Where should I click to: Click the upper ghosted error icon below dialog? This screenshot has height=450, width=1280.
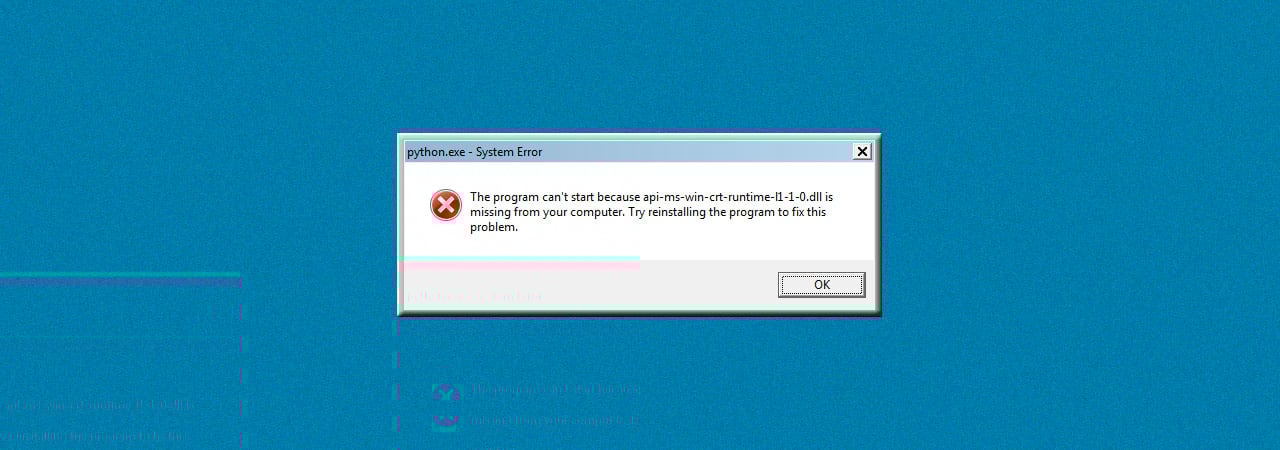(445, 391)
